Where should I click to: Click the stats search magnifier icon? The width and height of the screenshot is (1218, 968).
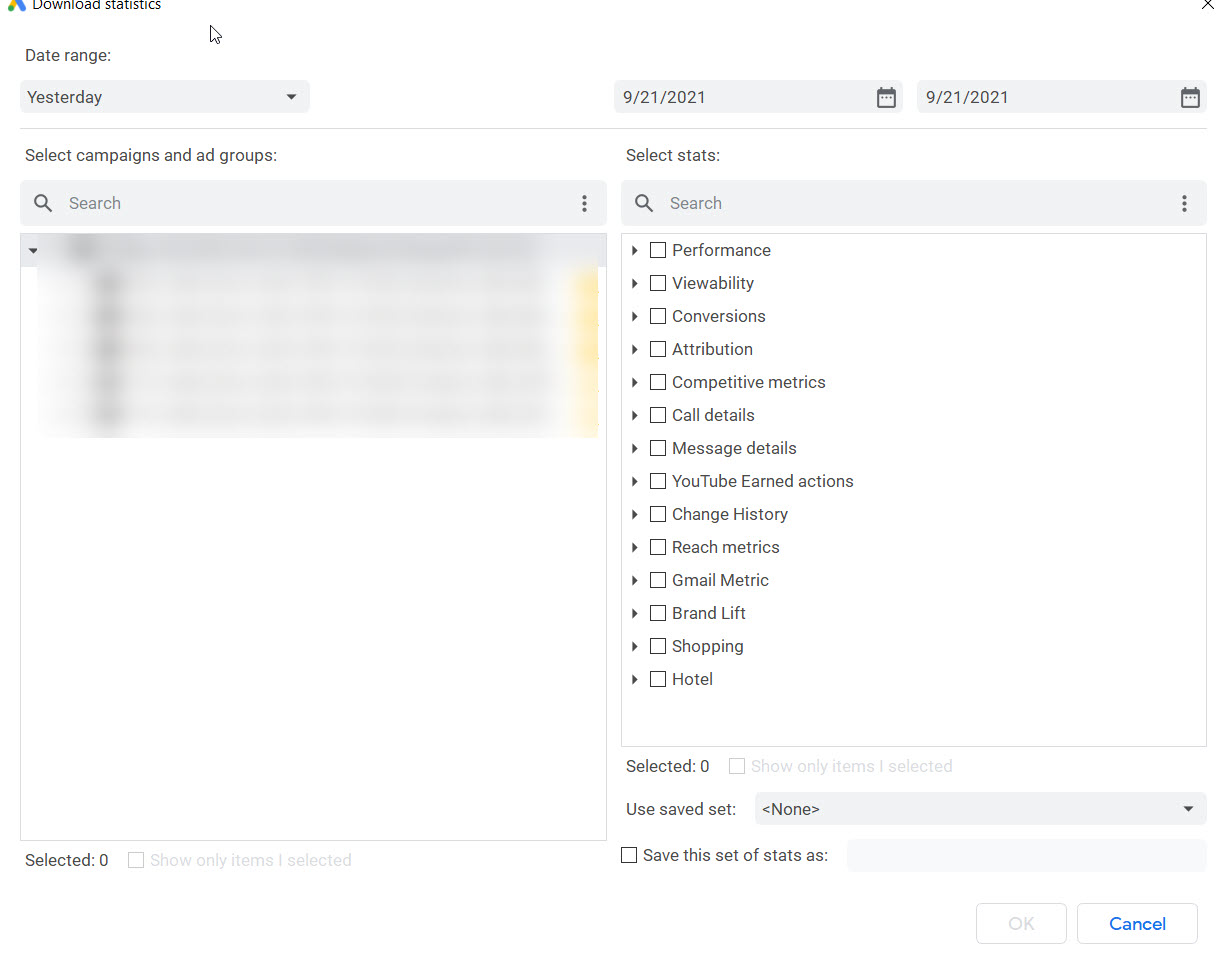point(644,203)
